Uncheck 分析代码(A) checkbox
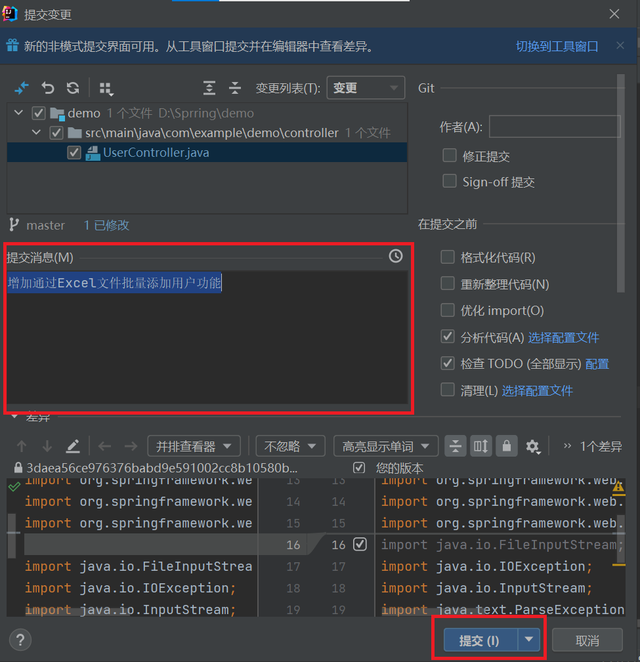640x662 pixels. [447, 336]
